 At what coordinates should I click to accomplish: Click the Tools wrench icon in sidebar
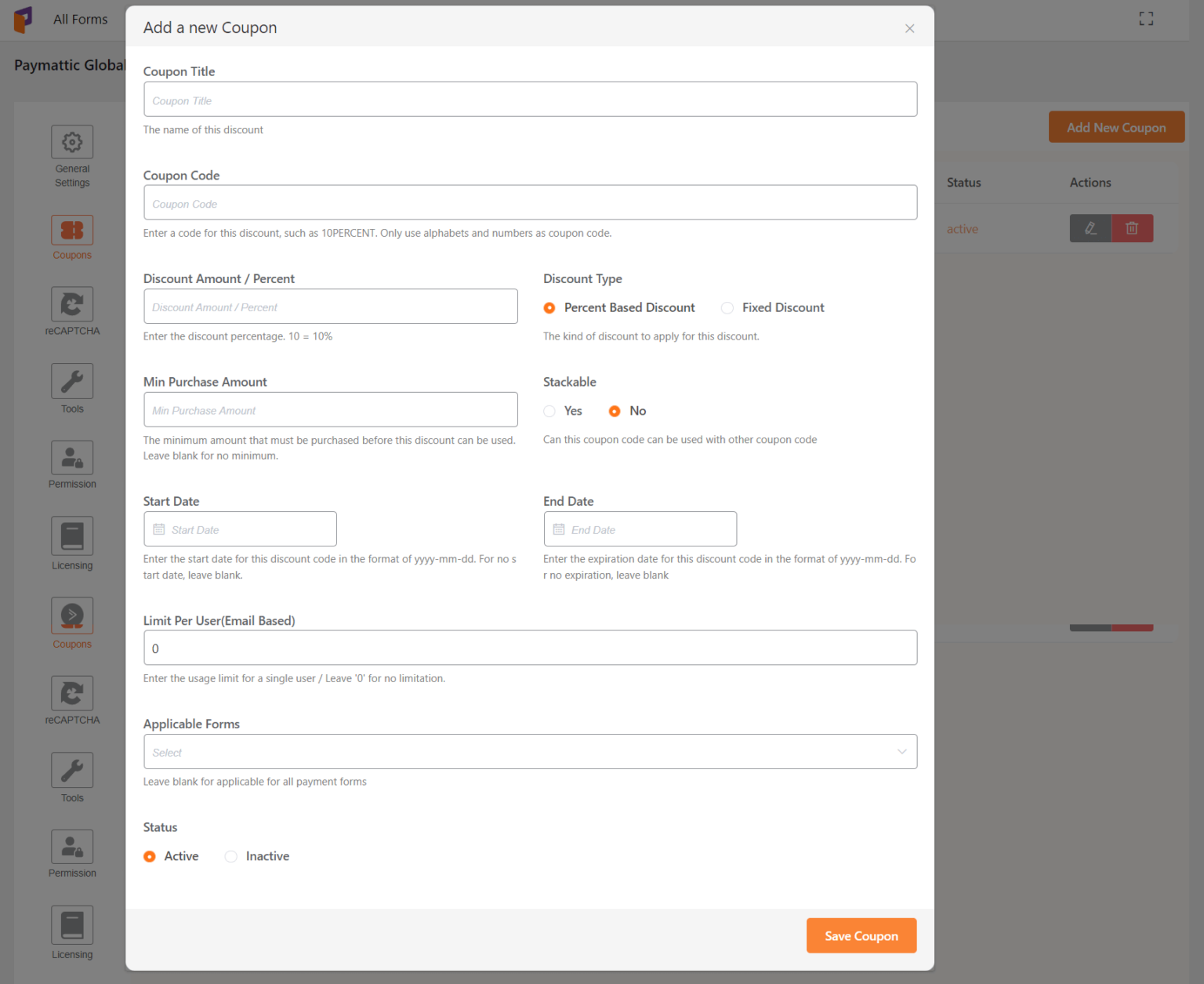pos(71,380)
